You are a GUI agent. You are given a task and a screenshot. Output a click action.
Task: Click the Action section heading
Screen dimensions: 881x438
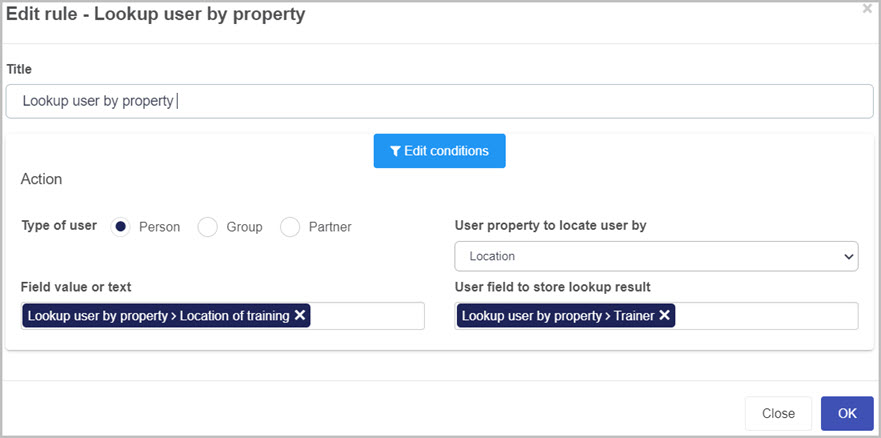(x=41, y=179)
